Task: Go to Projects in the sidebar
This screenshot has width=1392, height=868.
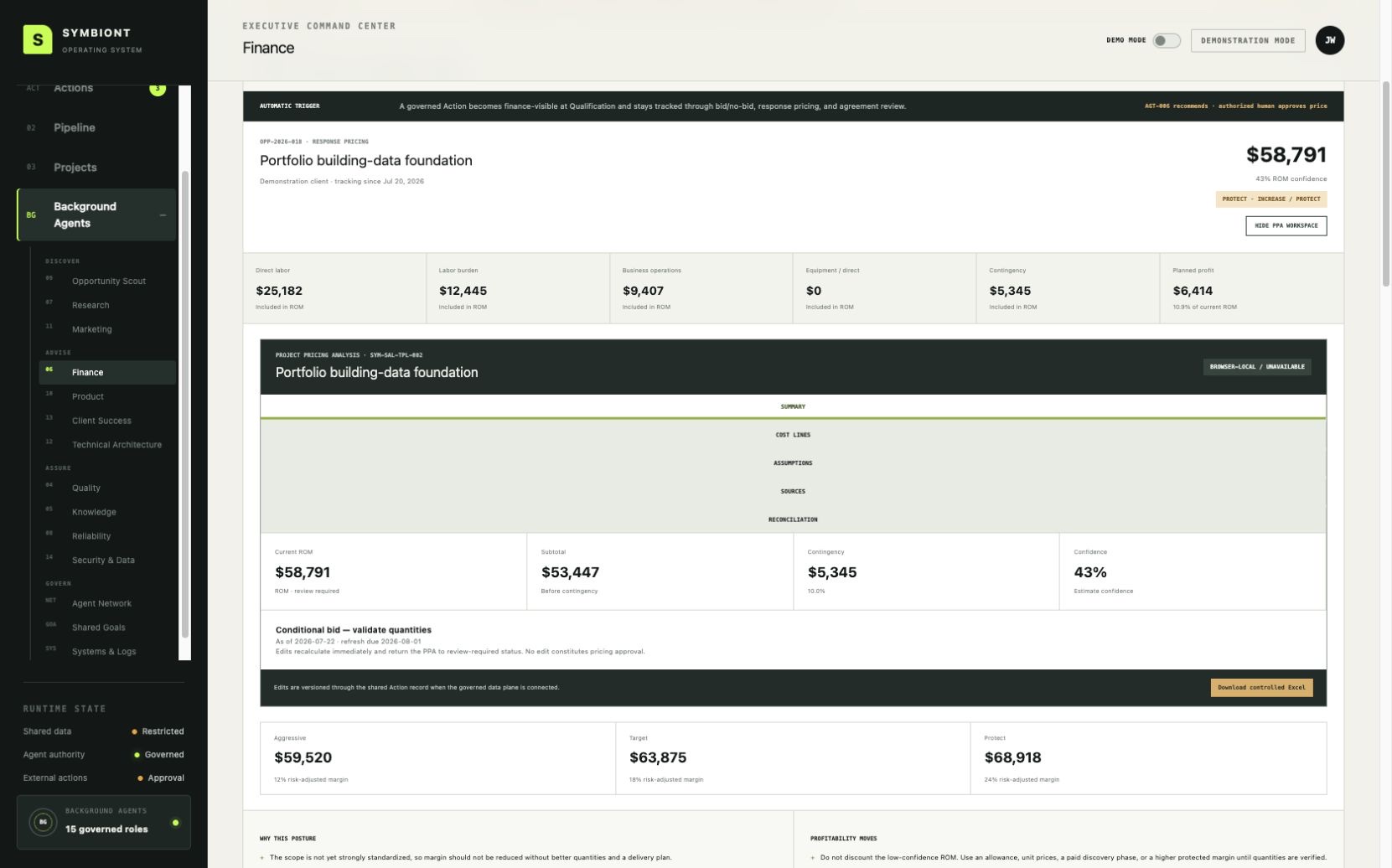Action: (x=96, y=168)
